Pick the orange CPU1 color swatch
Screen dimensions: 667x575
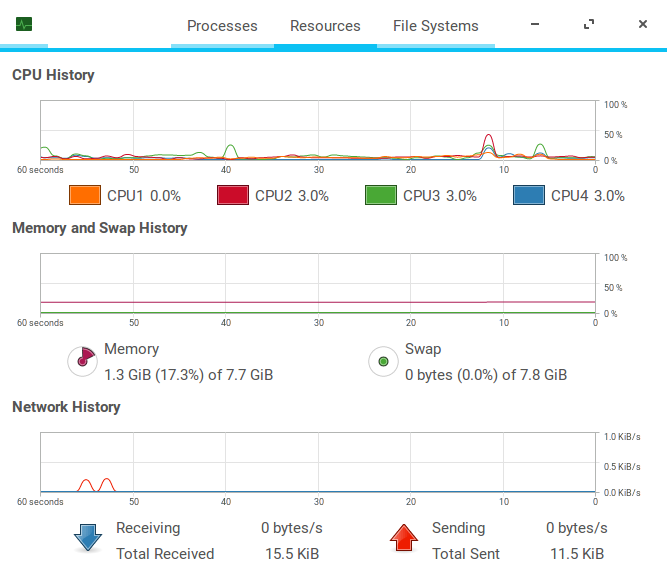(x=85, y=196)
